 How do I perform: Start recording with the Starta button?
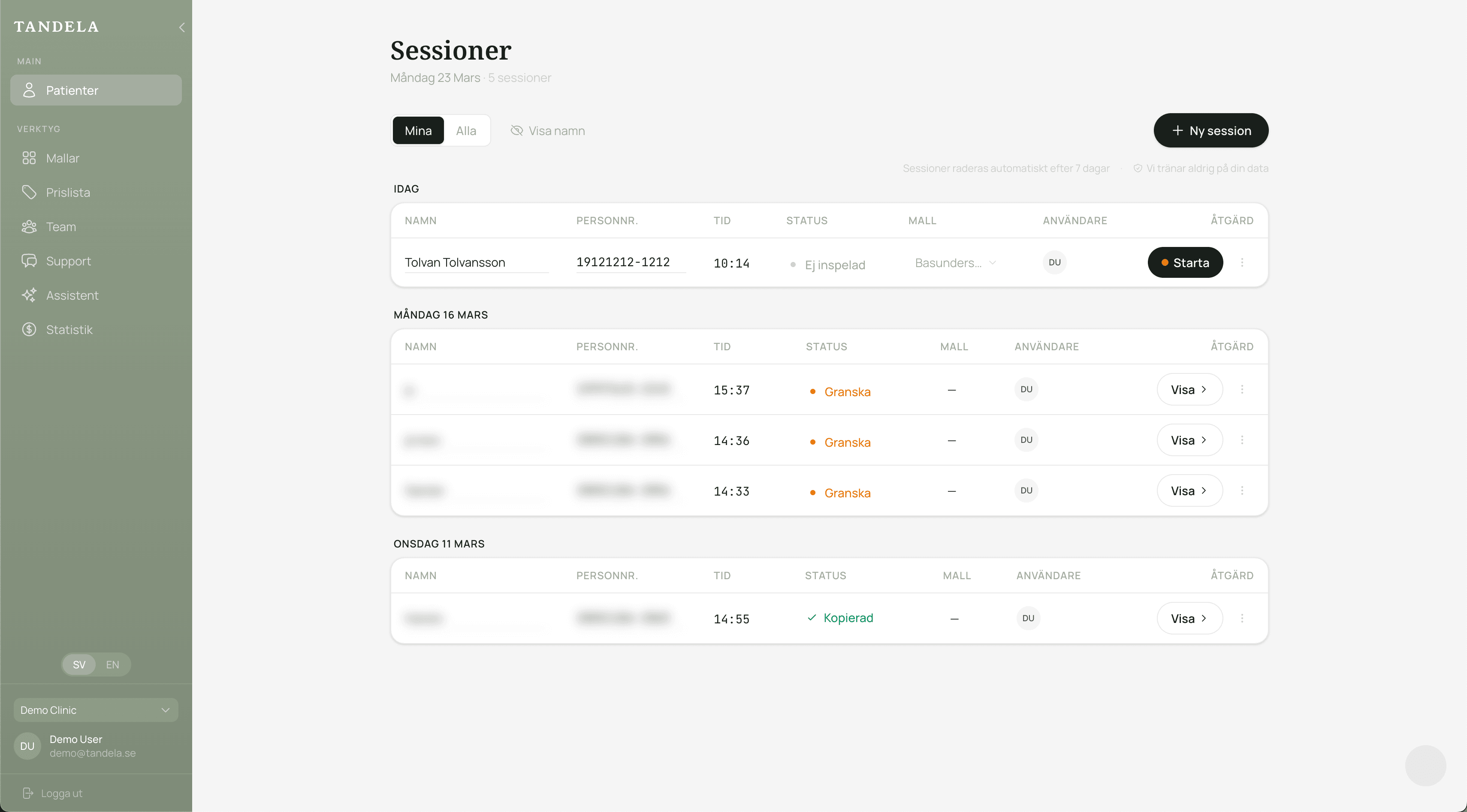pyautogui.click(x=1185, y=262)
